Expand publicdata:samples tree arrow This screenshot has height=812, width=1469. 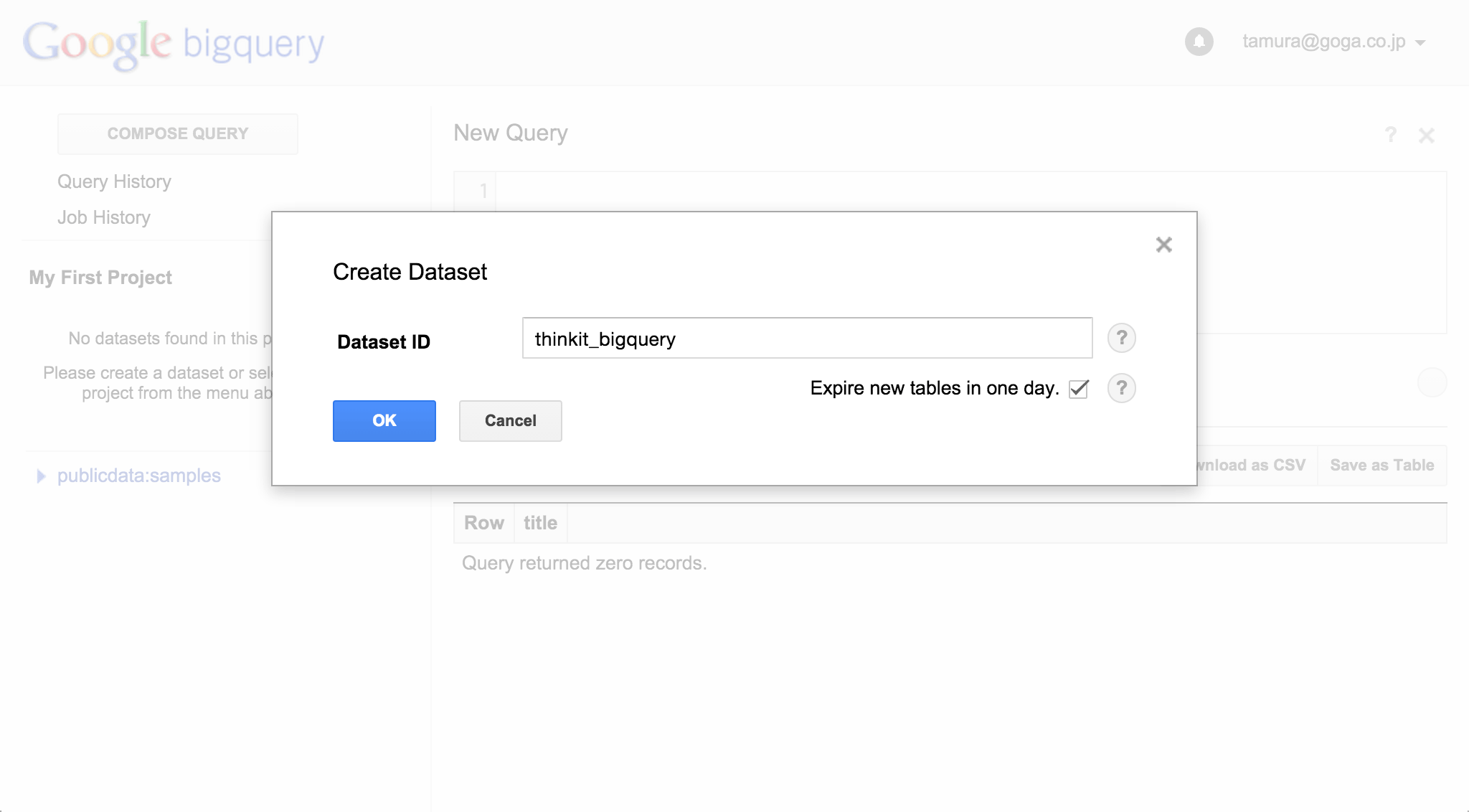tap(41, 476)
